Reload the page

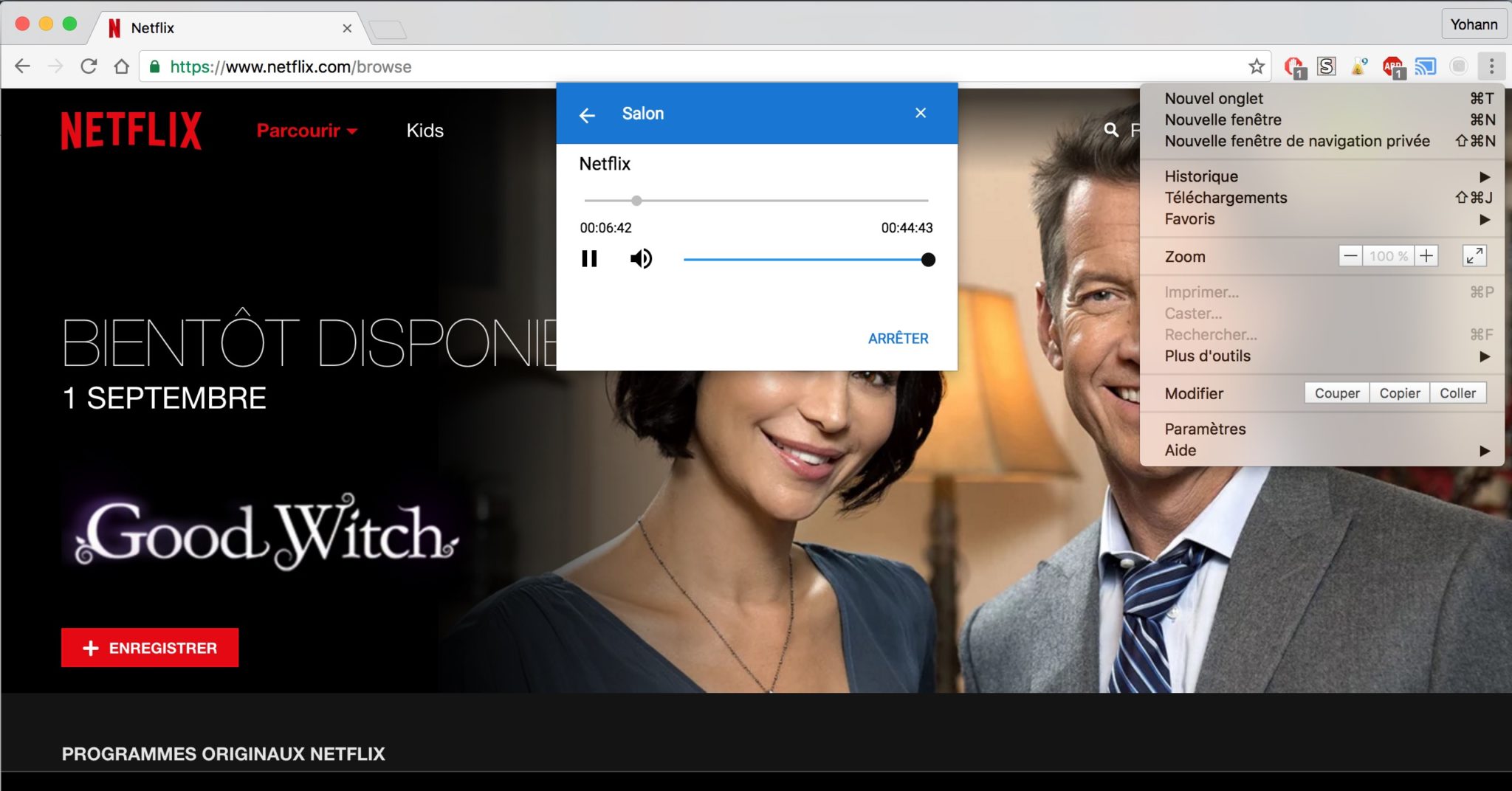coord(89,66)
